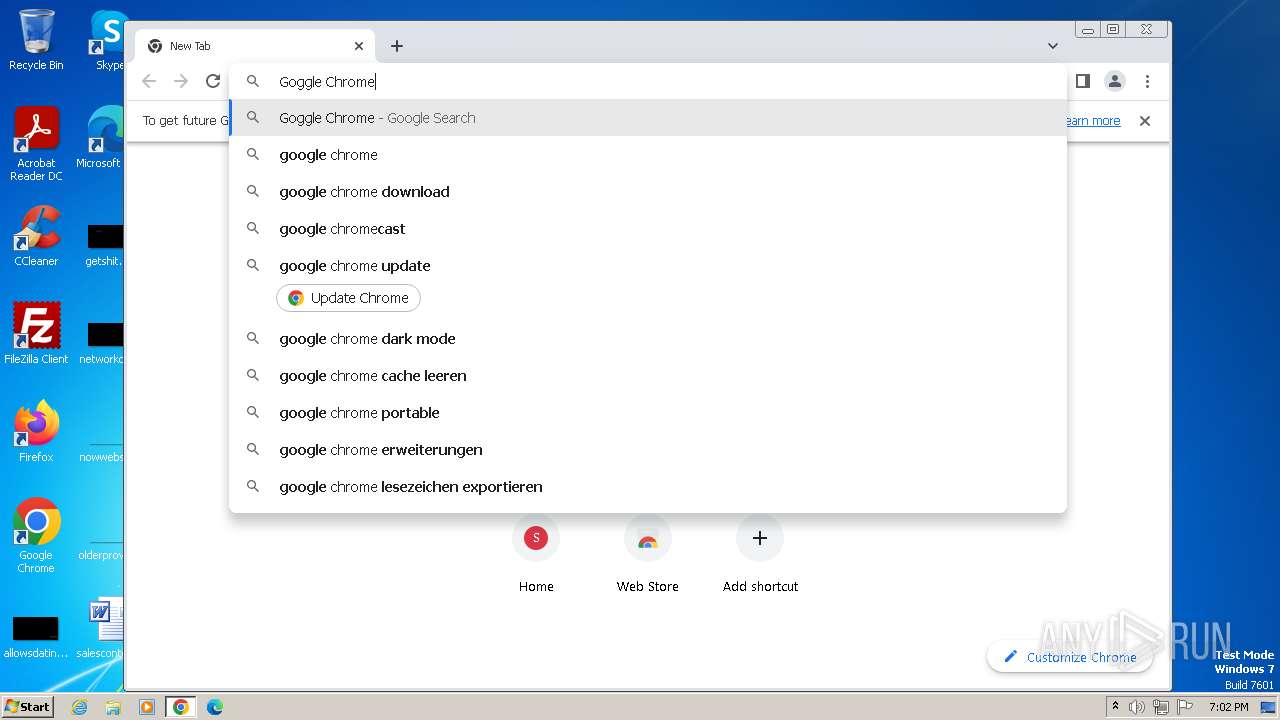Open Edge from taskbar
This screenshot has height=720, width=1280.
coord(215,707)
